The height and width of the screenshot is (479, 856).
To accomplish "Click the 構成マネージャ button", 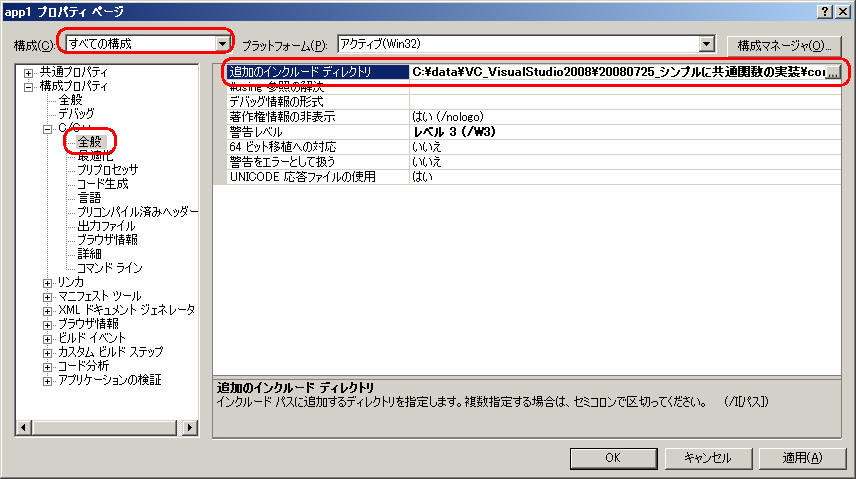I will pos(783,45).
